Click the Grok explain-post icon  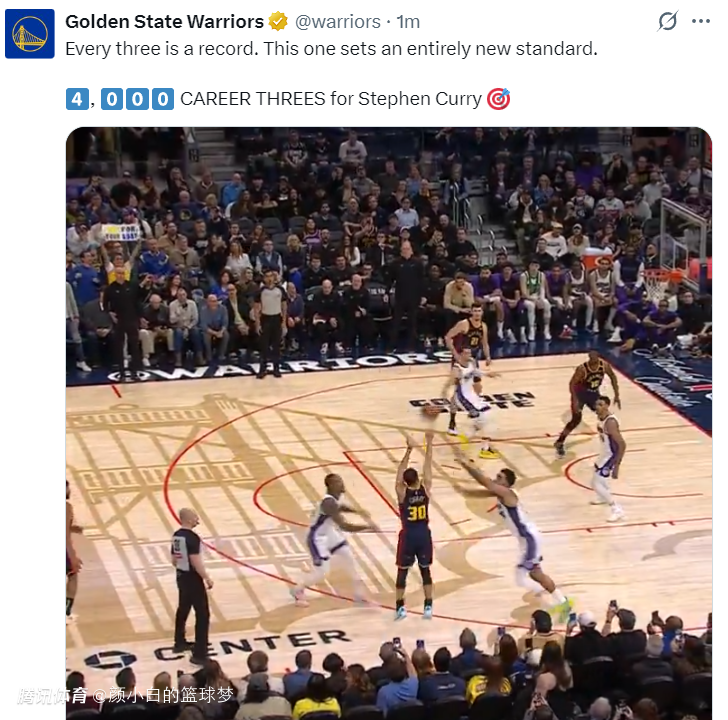coord(668,21)
